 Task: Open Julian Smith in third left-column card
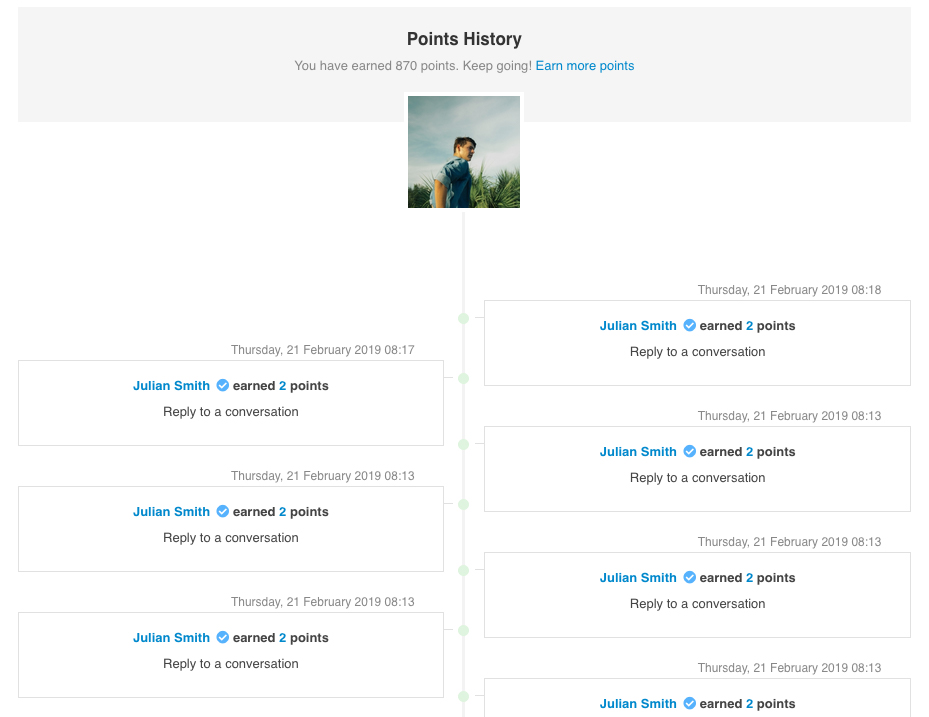coord(171,638)
